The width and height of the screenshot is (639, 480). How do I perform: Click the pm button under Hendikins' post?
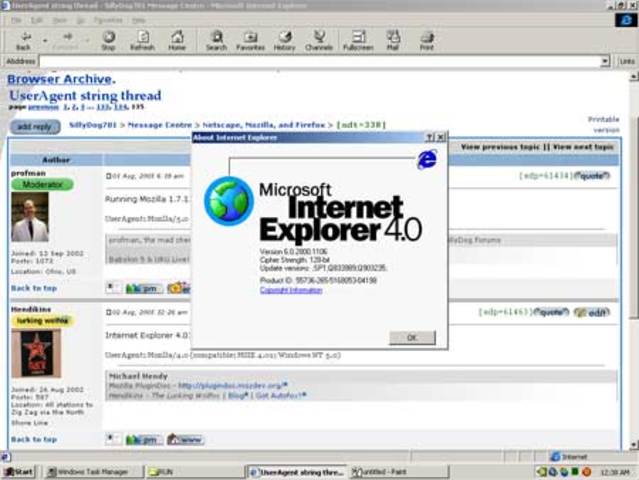click(x=144, y=440)
